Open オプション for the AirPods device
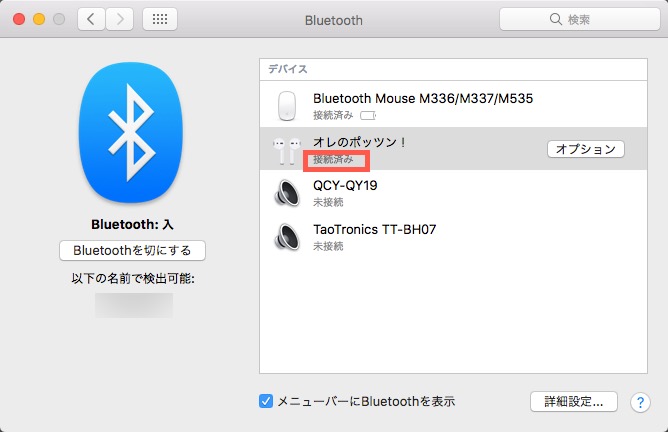The image size is (668, 432). point(585,149)
